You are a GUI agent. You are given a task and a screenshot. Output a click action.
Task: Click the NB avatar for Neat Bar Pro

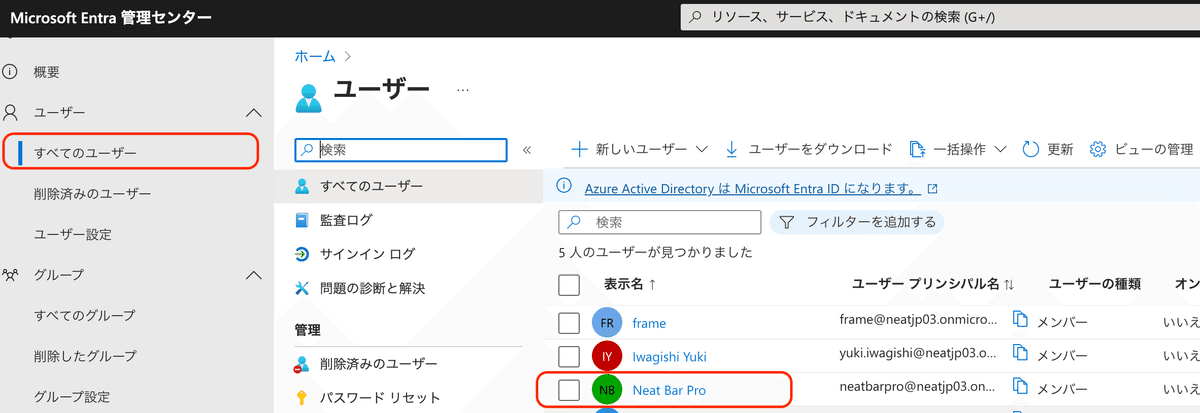tap(606, 390)
